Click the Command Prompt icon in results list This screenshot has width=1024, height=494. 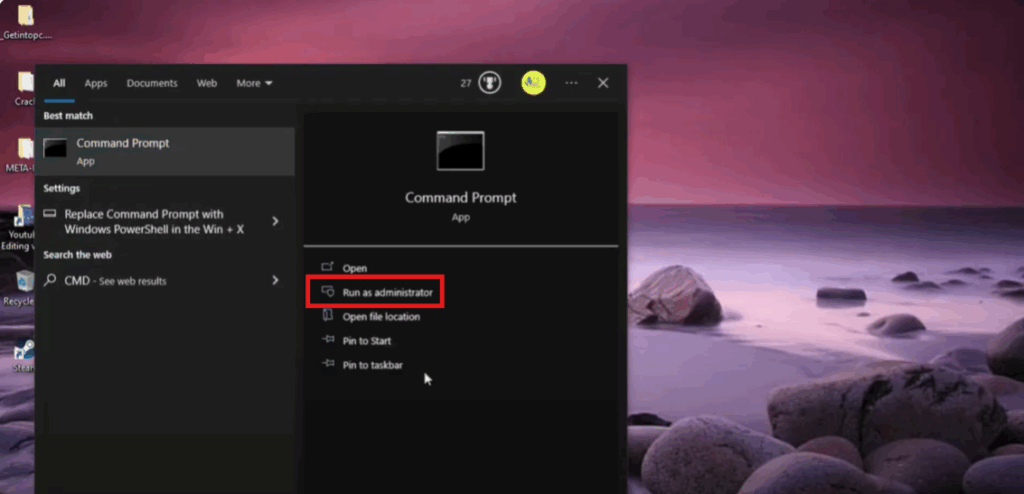click(55, 148)
